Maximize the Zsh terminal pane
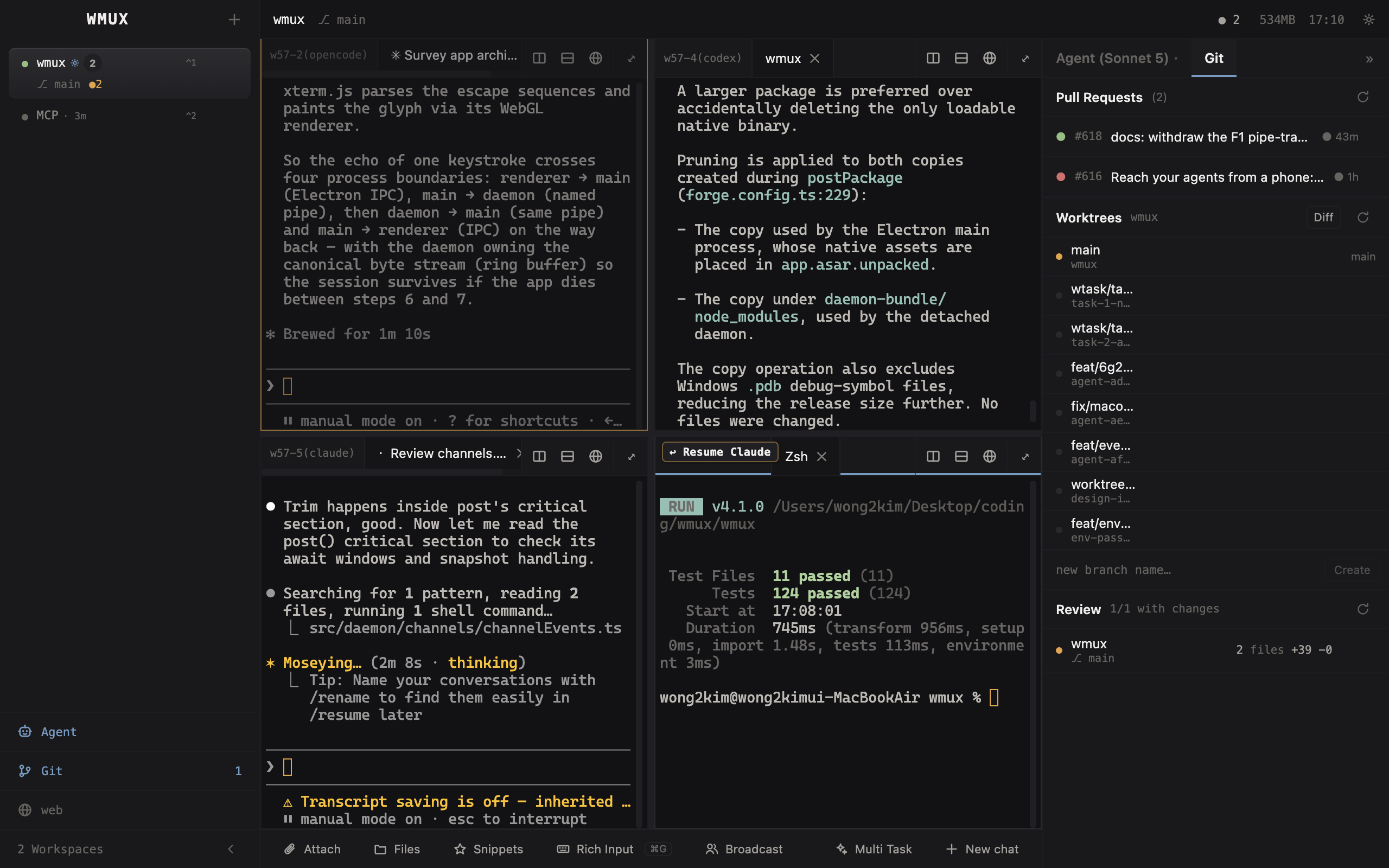This screenshot has height=868, width=1389. [1025, 456]
